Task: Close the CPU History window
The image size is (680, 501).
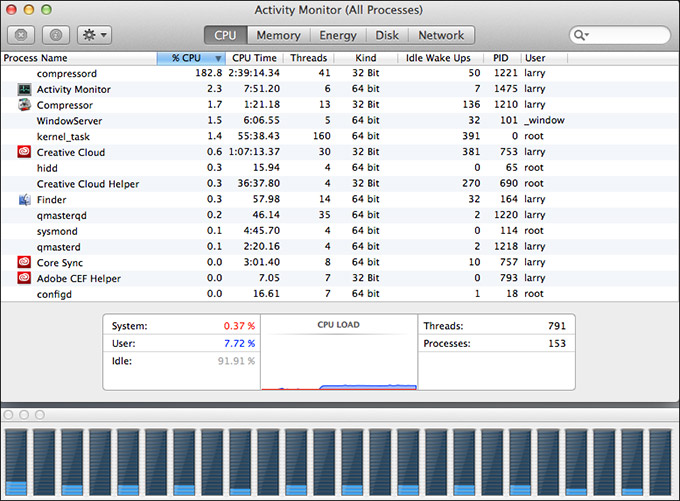Action: click(x=8, y=415)
